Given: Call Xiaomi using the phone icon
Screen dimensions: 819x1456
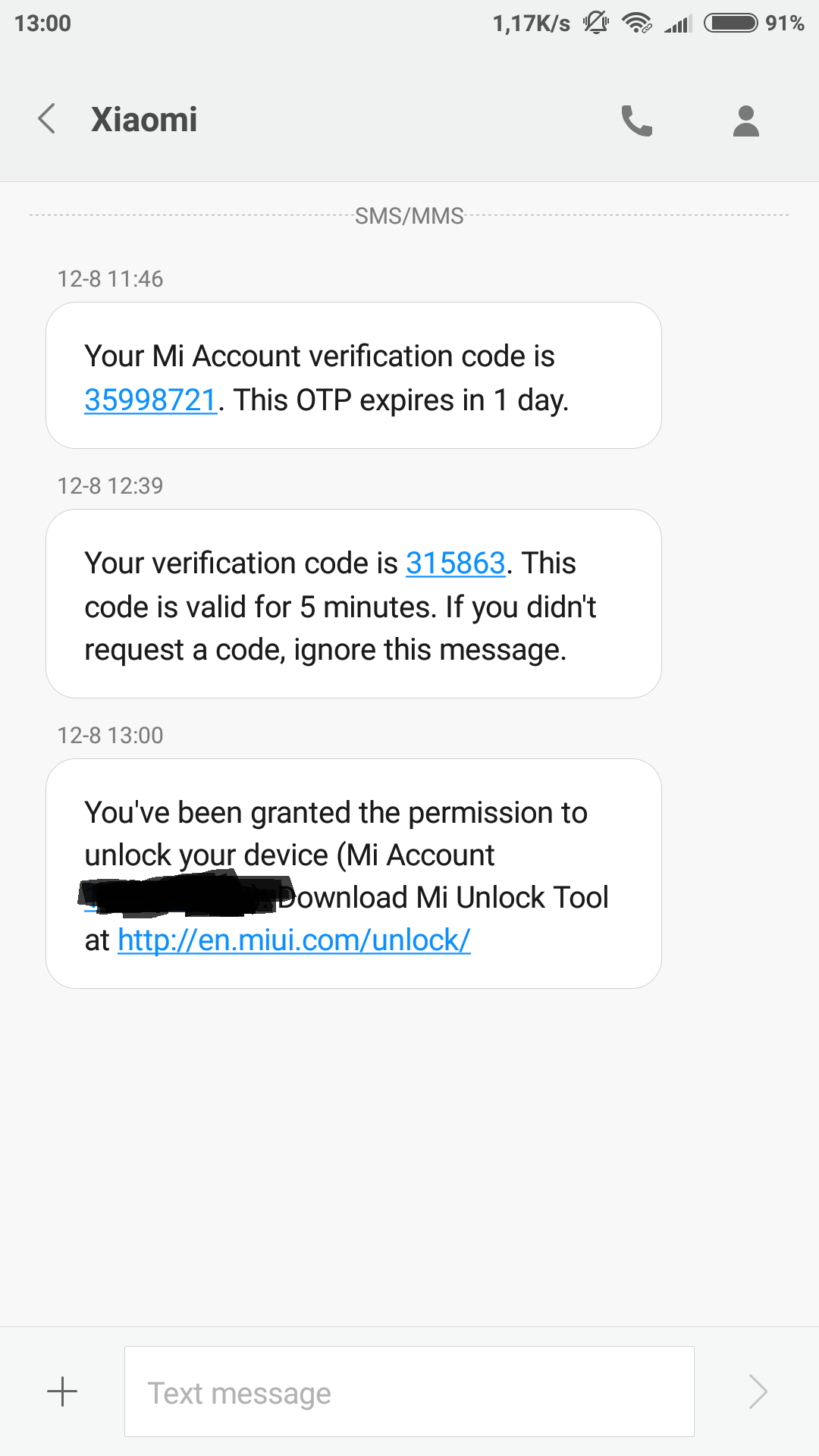Looking at the screenshot, I should (636, 121).
